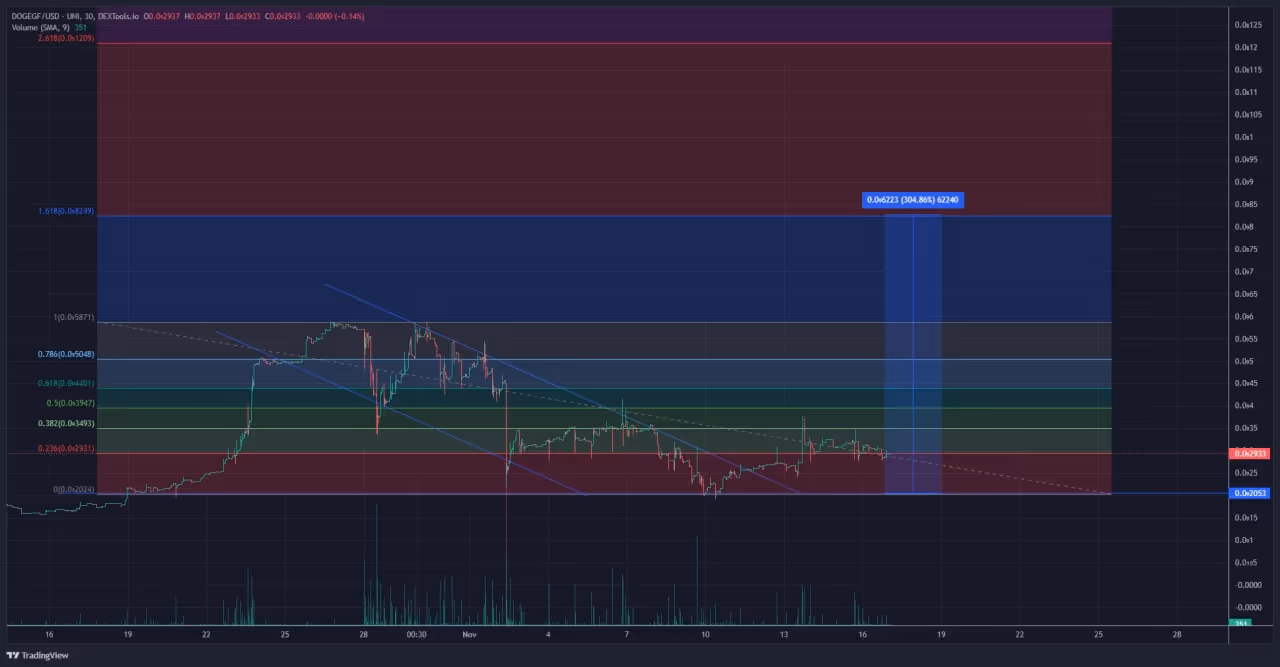Click the green volume value tag 351
The image size is (1280, 667).
click(x=1239, y=624)
